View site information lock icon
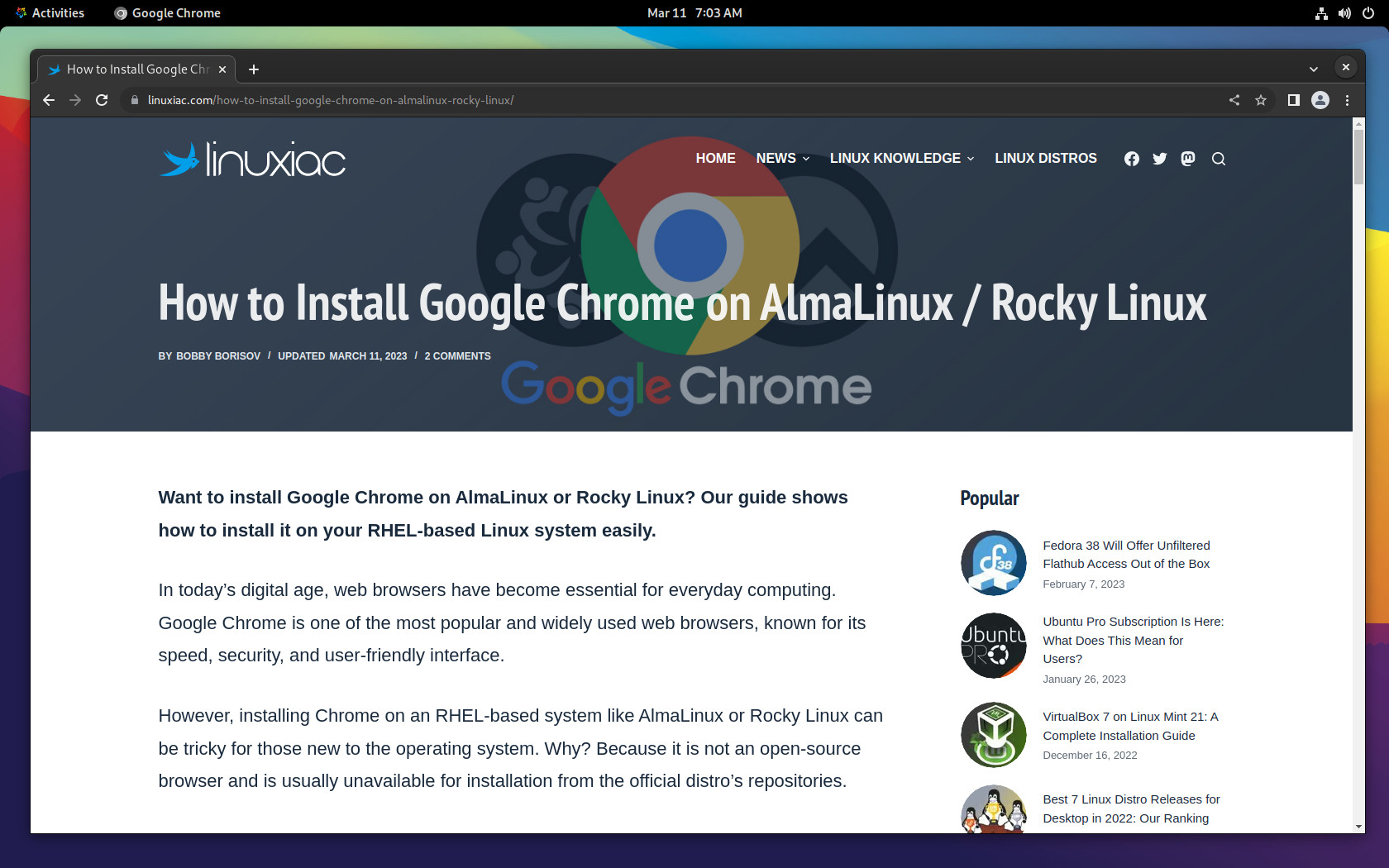Viewport: 1389px width, 868px height. [135, 100]
